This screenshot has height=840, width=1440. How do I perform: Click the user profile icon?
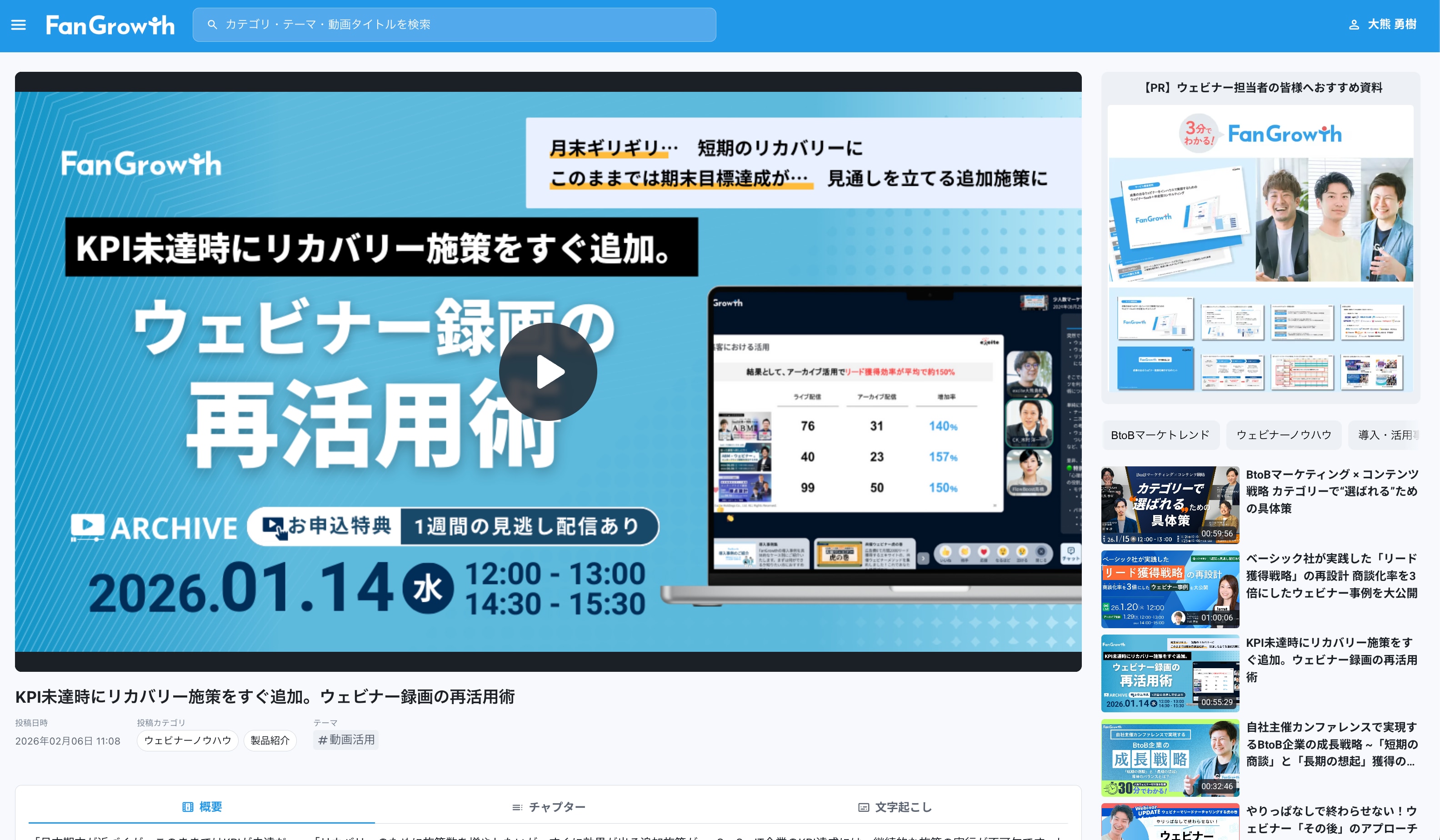pyautogui.click(x=1354, y=25)
